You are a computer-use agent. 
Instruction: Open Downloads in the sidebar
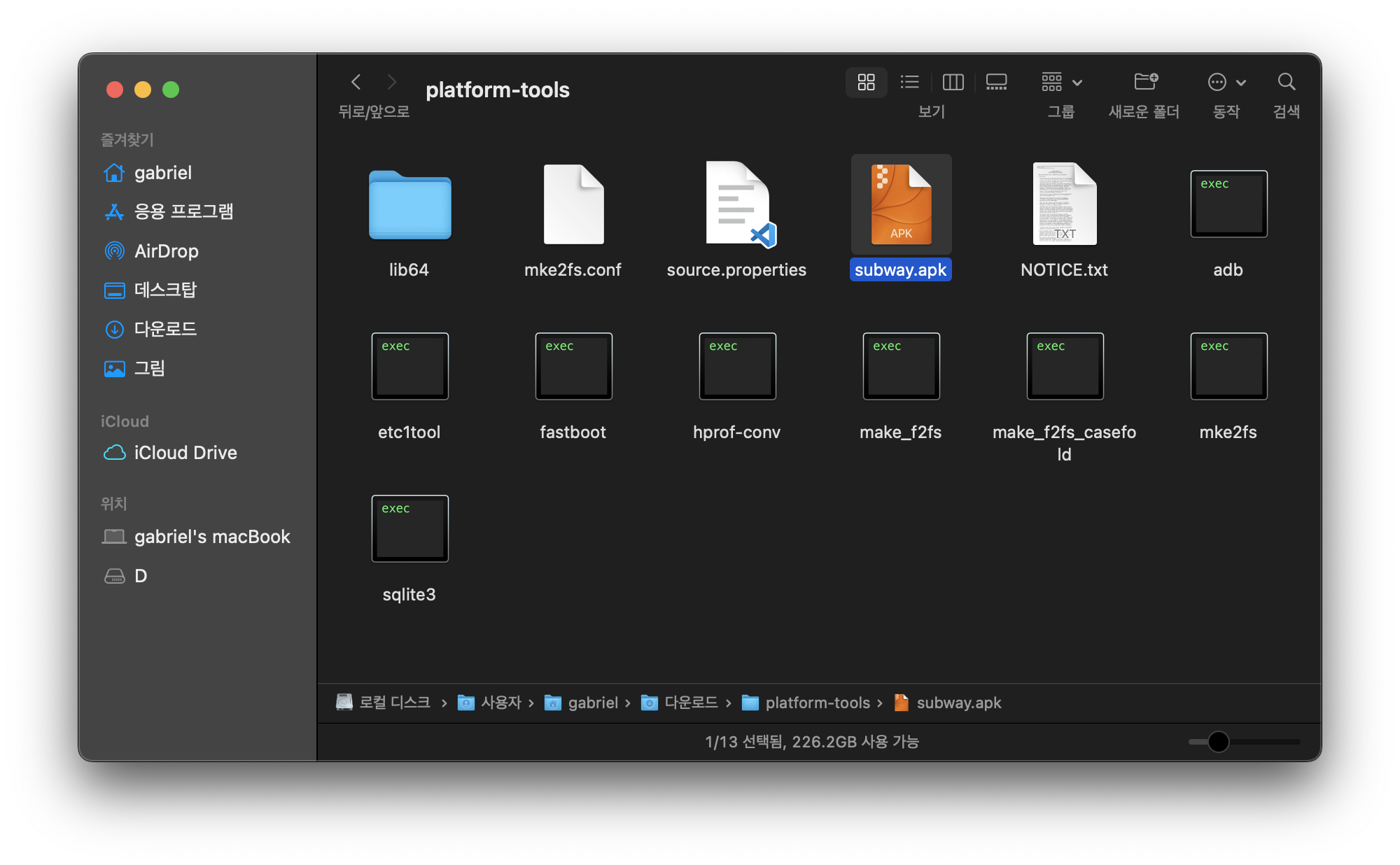165,329
